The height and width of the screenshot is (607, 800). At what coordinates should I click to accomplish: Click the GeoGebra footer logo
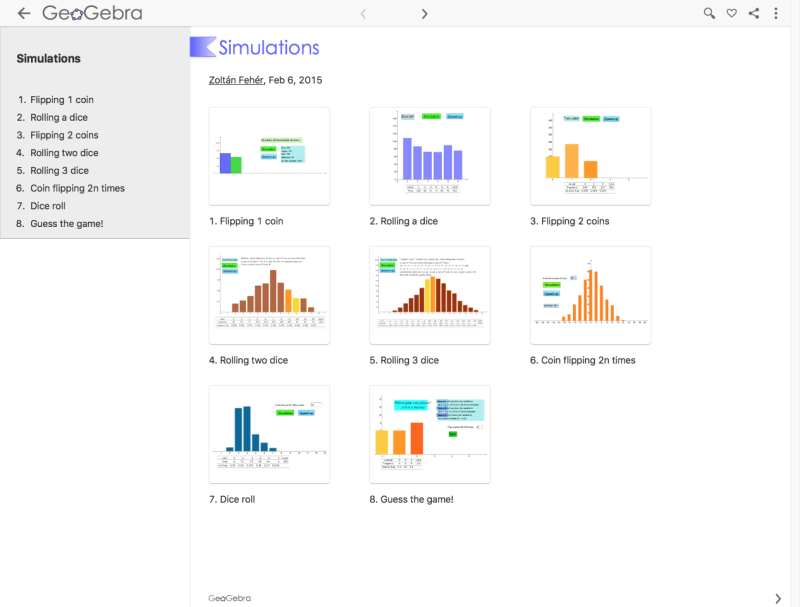tap(229, 598)
